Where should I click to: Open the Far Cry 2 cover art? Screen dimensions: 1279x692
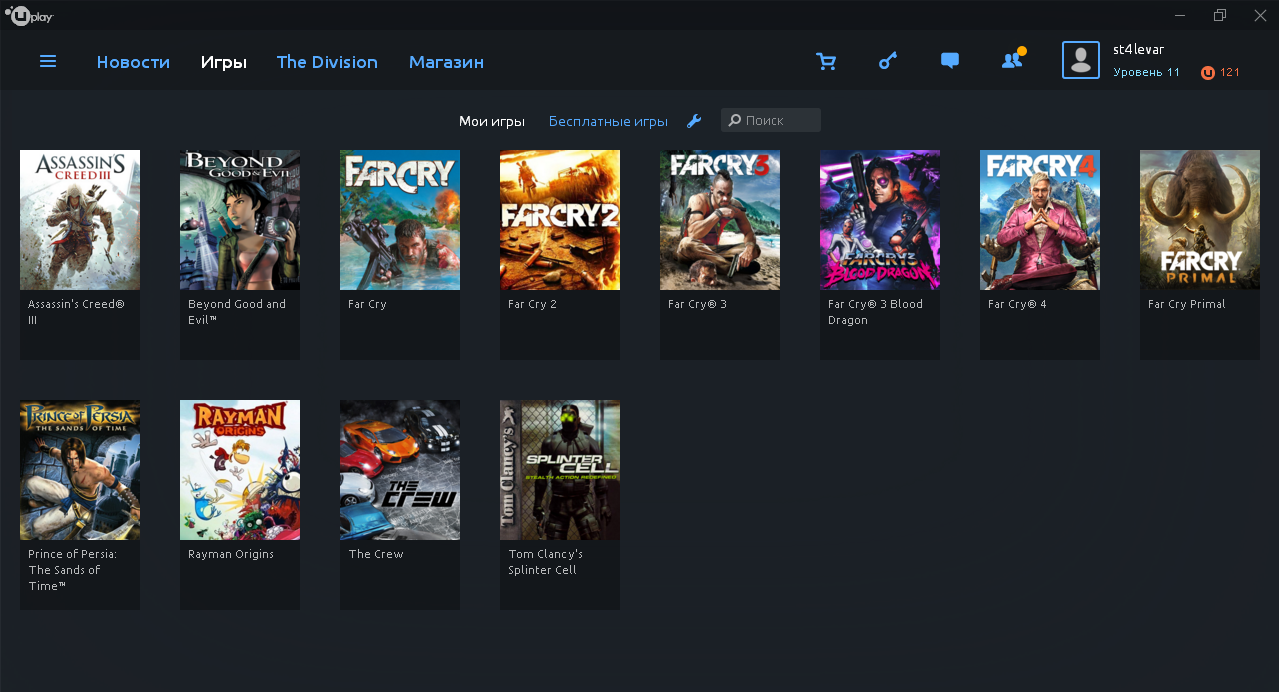point(560,220)
